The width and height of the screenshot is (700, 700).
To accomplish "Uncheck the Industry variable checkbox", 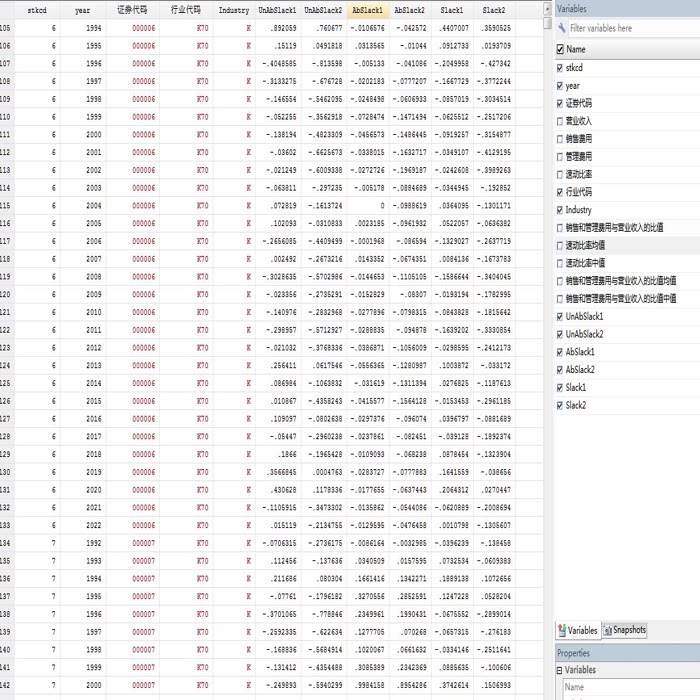I will click(x=560, y=210).
